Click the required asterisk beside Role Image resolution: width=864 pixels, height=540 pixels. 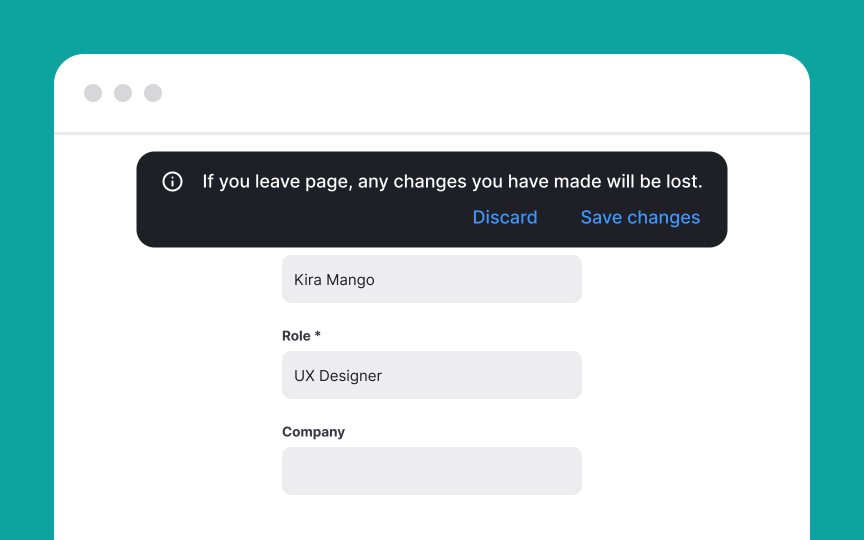pos(317,334)
